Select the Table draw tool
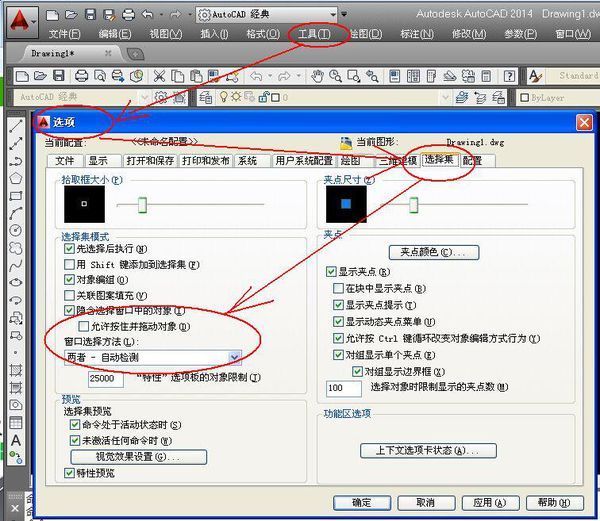The width and height of the screenshot is (600, 521). (16, 423)
